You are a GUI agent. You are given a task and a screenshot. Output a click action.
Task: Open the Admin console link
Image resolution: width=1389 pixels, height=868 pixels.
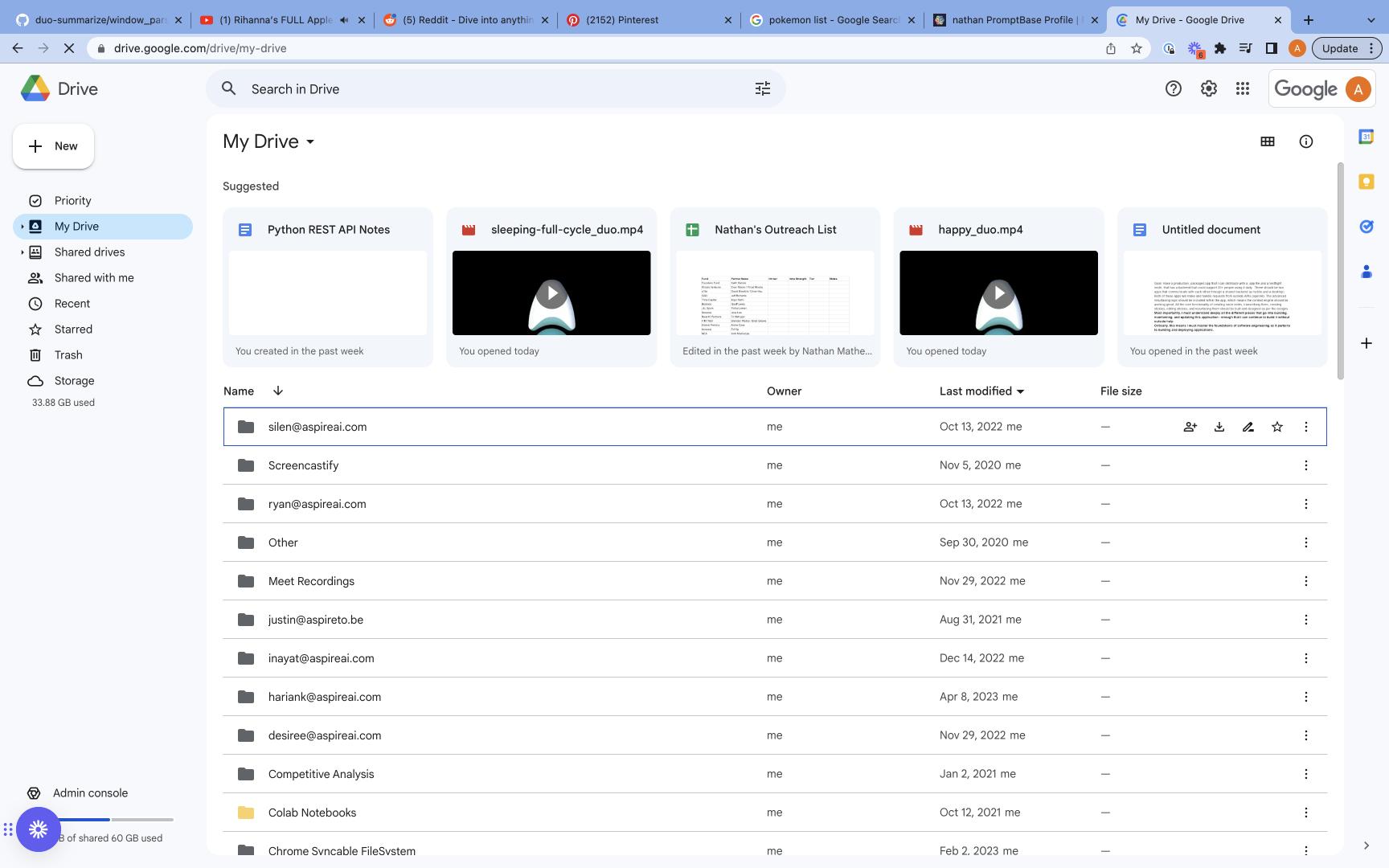[90, 792]
